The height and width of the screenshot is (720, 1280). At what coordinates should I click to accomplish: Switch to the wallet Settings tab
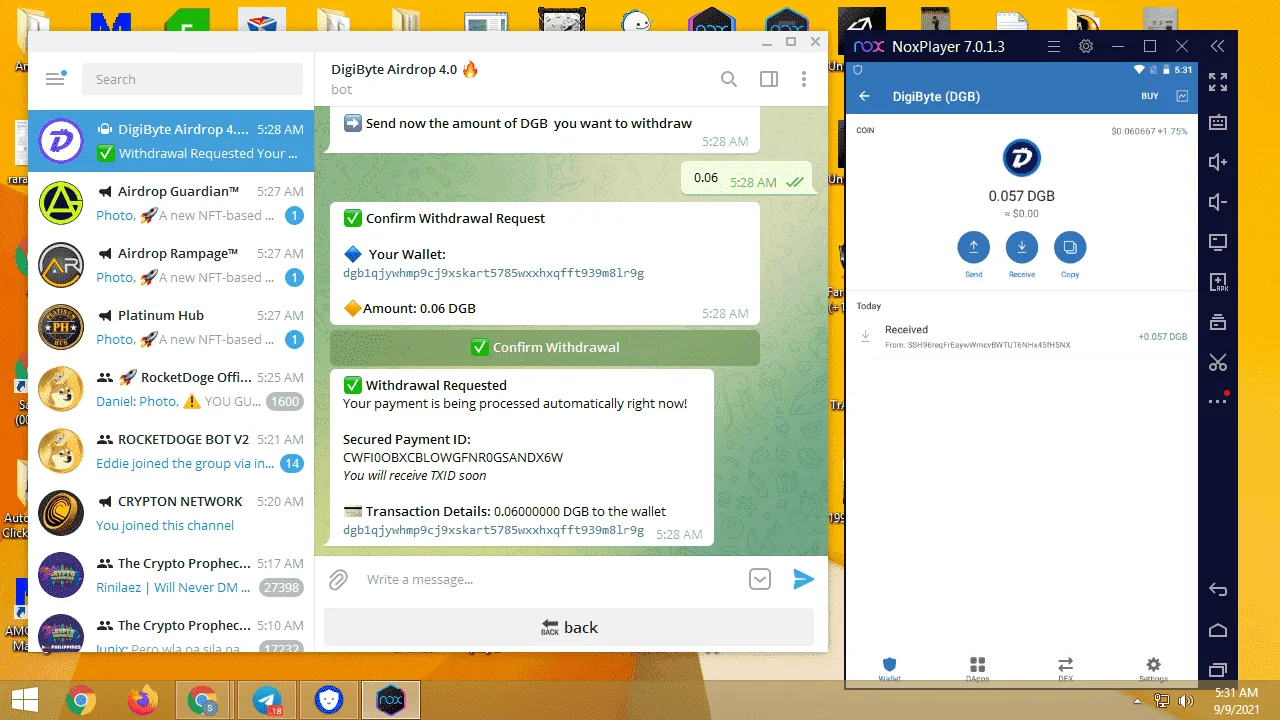point(1153,669)
